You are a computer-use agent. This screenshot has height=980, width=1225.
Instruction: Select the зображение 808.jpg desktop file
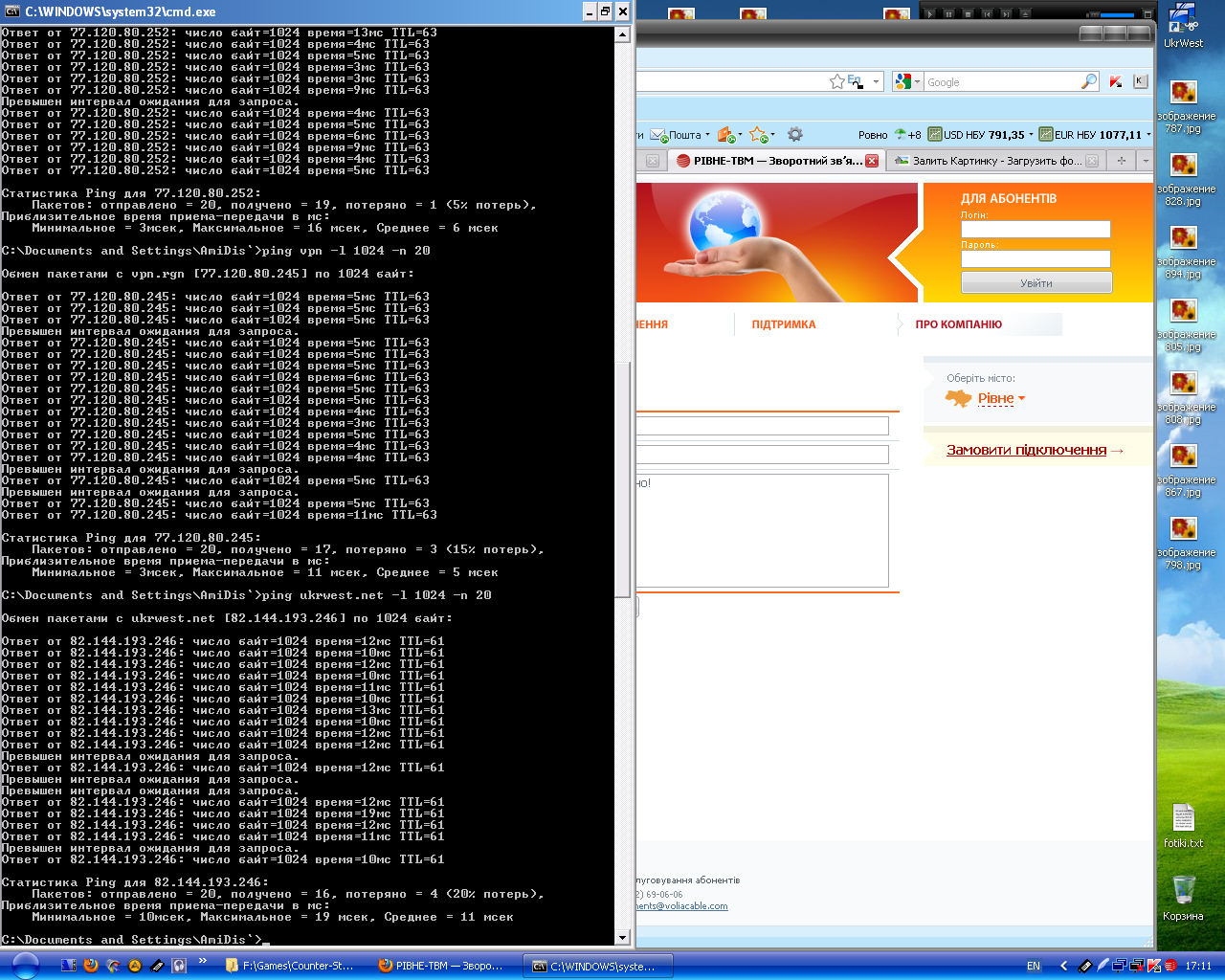(1185, 398)
